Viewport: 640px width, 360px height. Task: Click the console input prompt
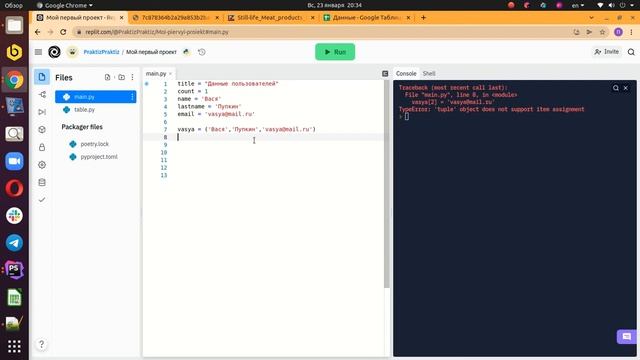click(407, 117)
